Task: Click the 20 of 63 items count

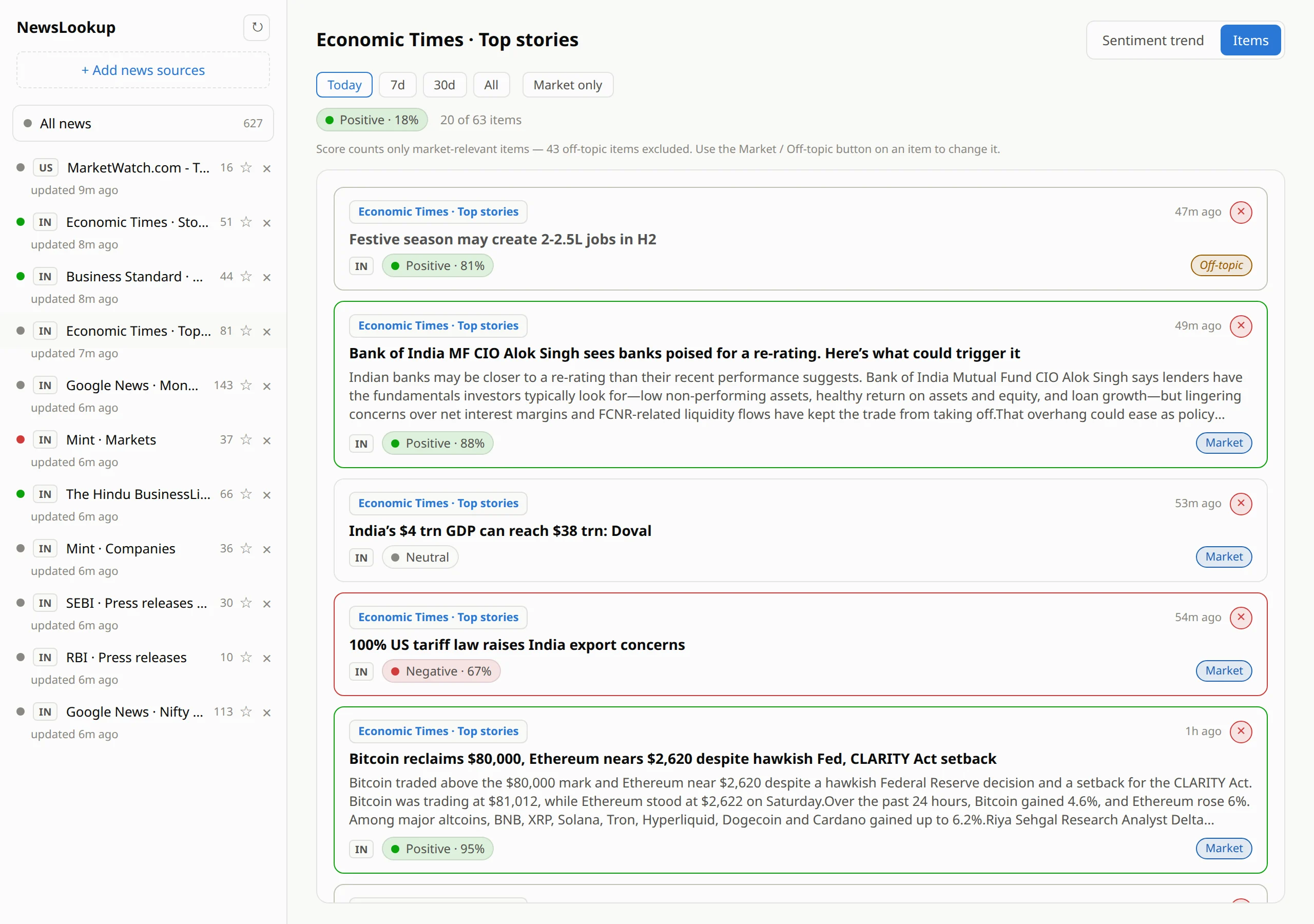Action: 481,120
